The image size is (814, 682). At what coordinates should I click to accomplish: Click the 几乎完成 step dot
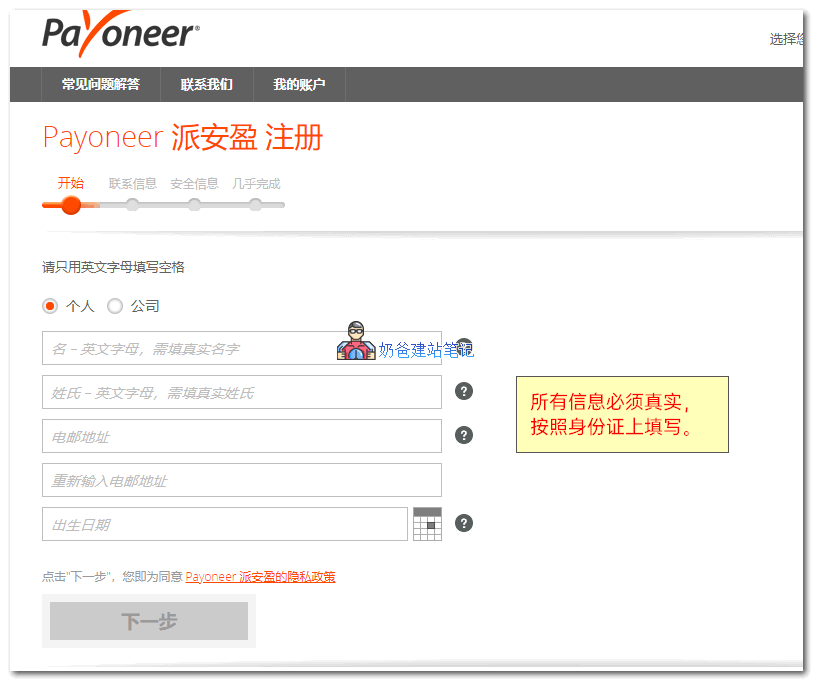tap(256, 204)
